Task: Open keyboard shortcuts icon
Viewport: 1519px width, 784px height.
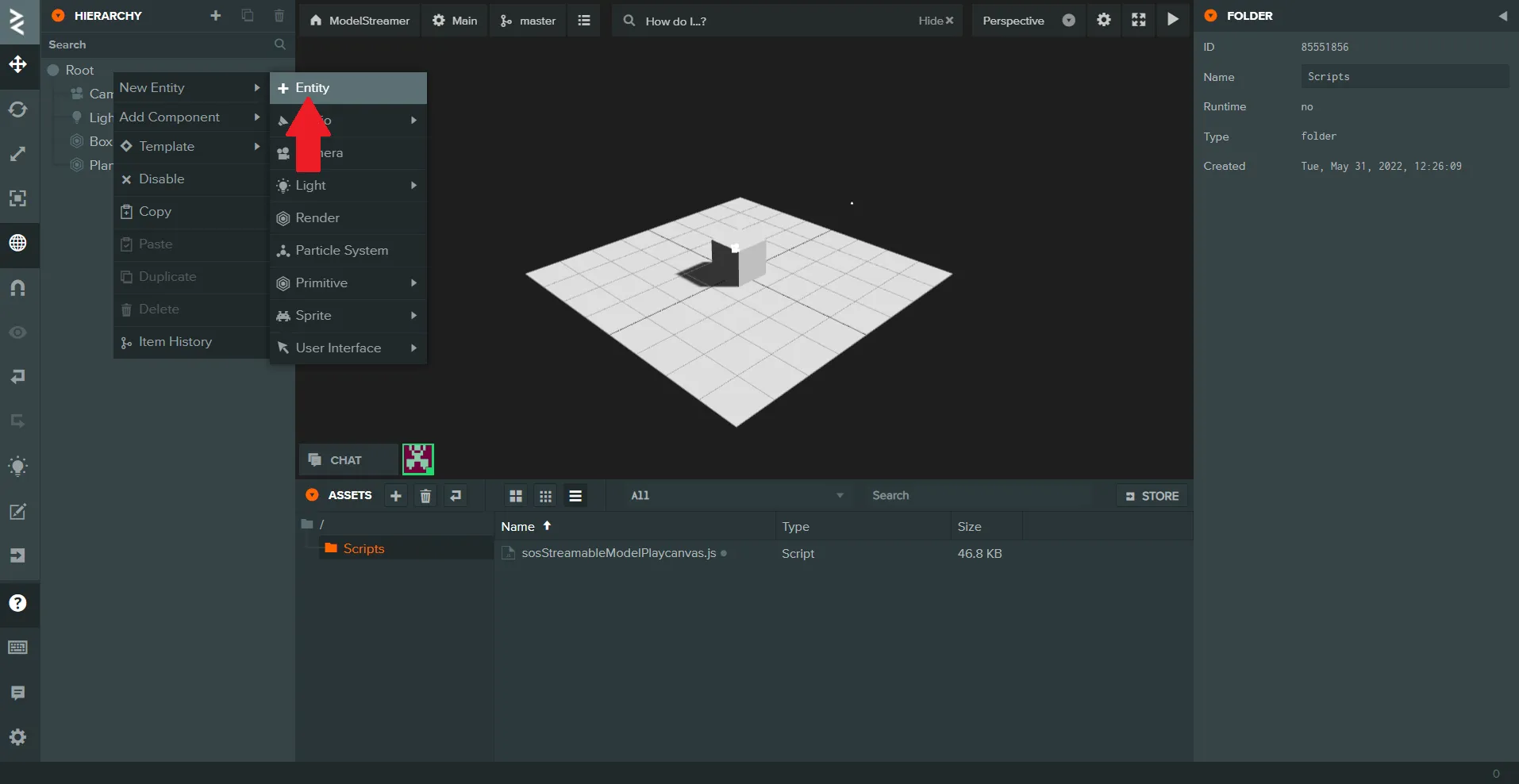Action: click(17, 648)
